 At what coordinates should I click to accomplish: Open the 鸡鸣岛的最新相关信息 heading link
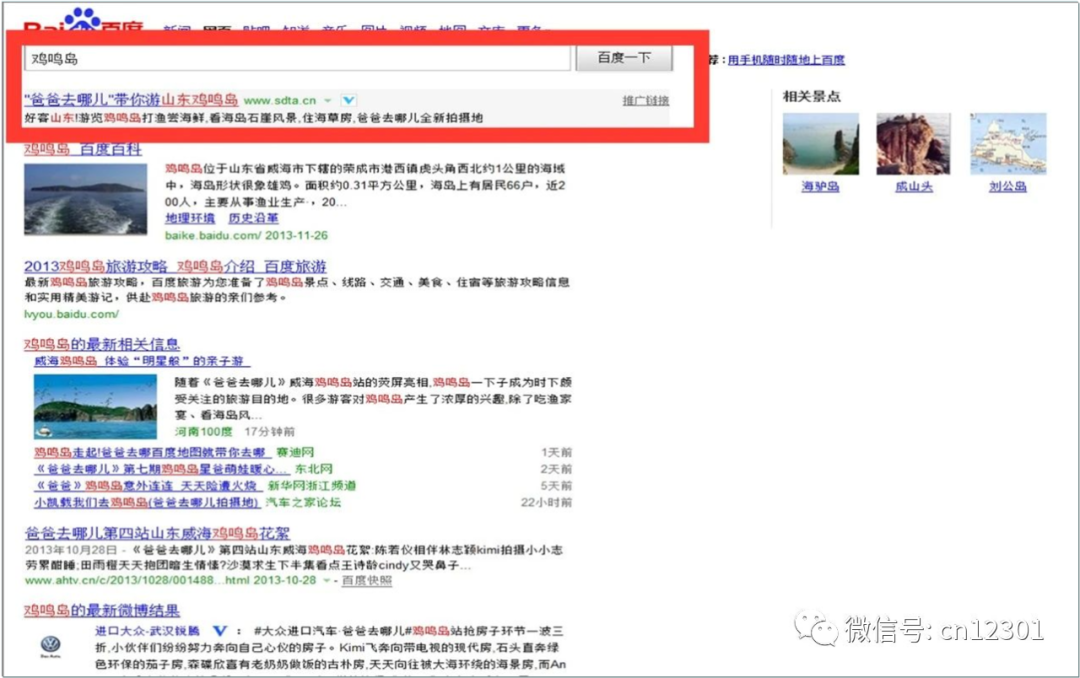pyautogui.click(x=102, y=344)
